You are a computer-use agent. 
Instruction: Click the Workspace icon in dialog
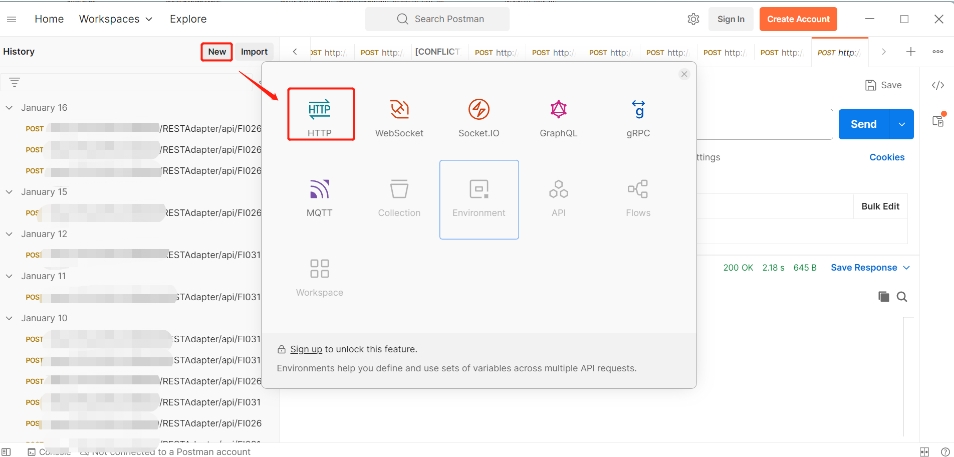click(319, 269)
